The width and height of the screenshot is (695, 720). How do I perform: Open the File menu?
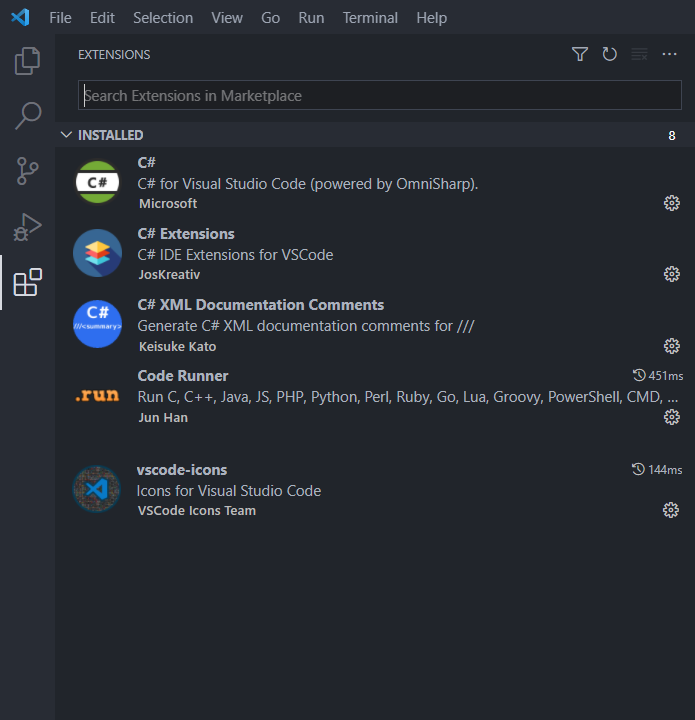[60, 18]
